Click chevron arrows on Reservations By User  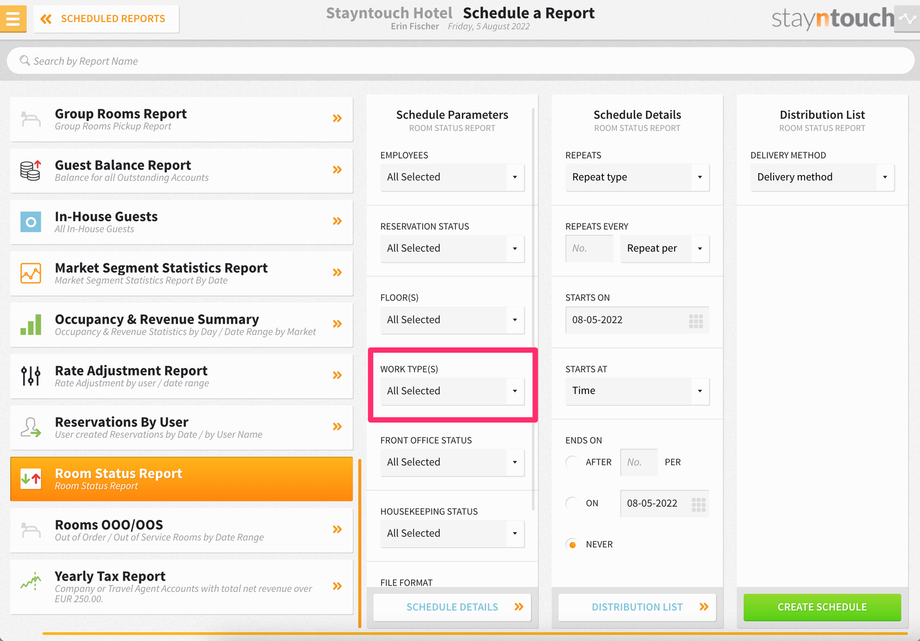337,427
